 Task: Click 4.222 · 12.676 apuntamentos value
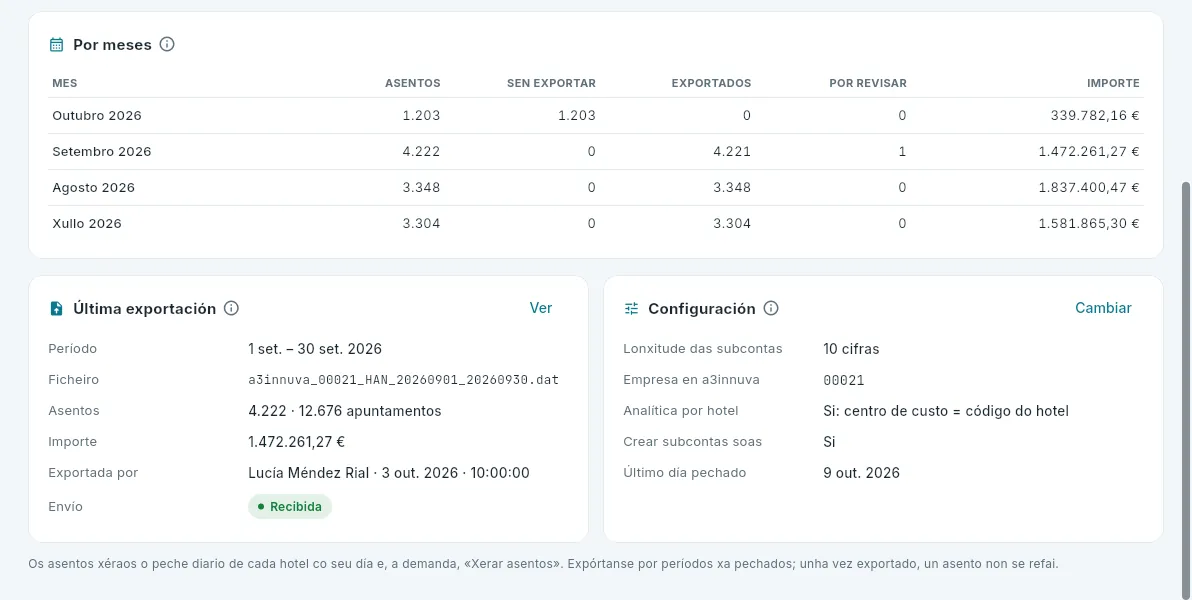(x=344, y=411)
